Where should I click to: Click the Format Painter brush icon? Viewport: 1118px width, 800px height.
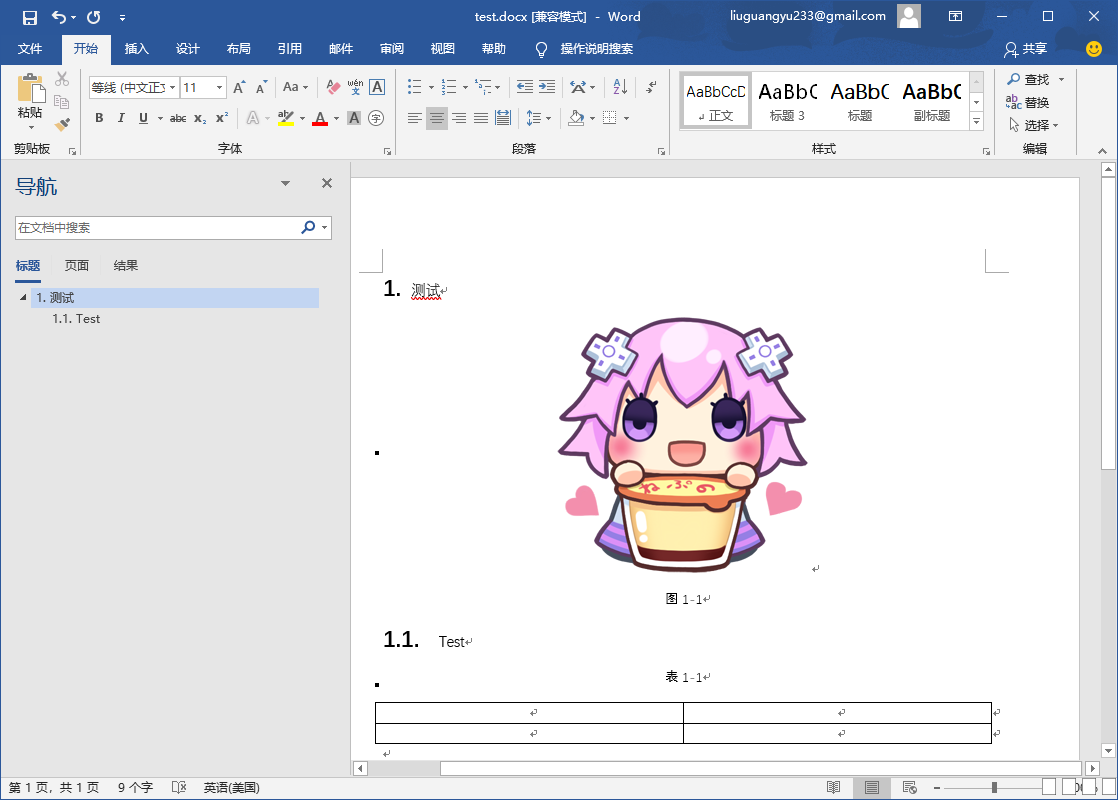[x=62, y=125]
